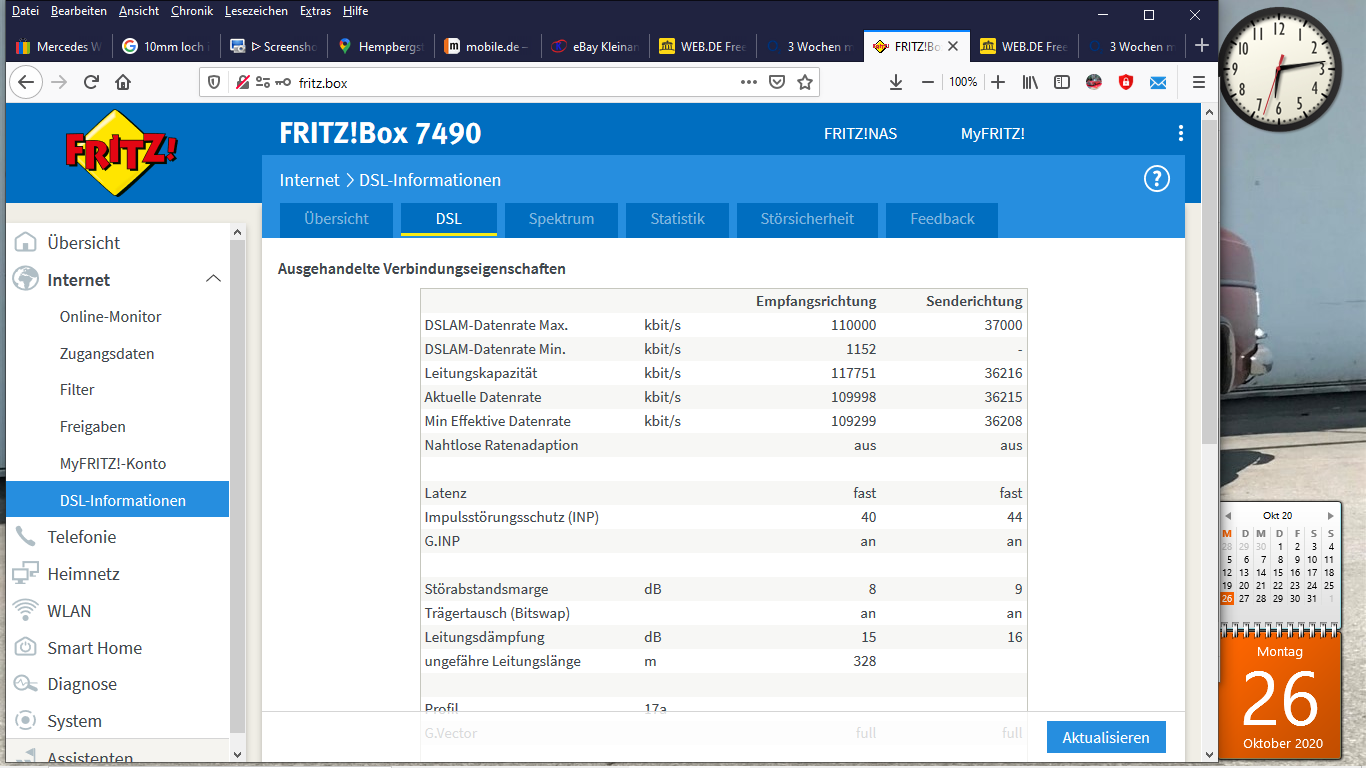Go to previous month in calendar gadget

click(1228, 516)
